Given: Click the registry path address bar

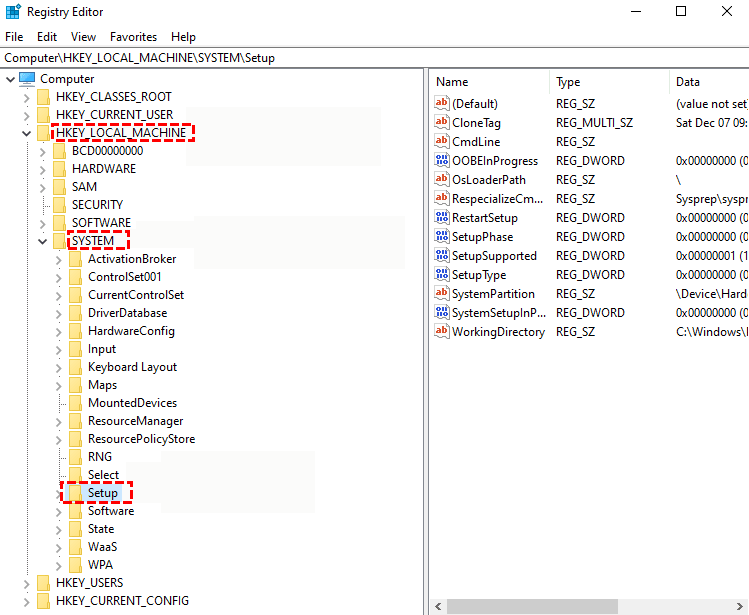Looking at the screenshot, I should tap(300, 58).
